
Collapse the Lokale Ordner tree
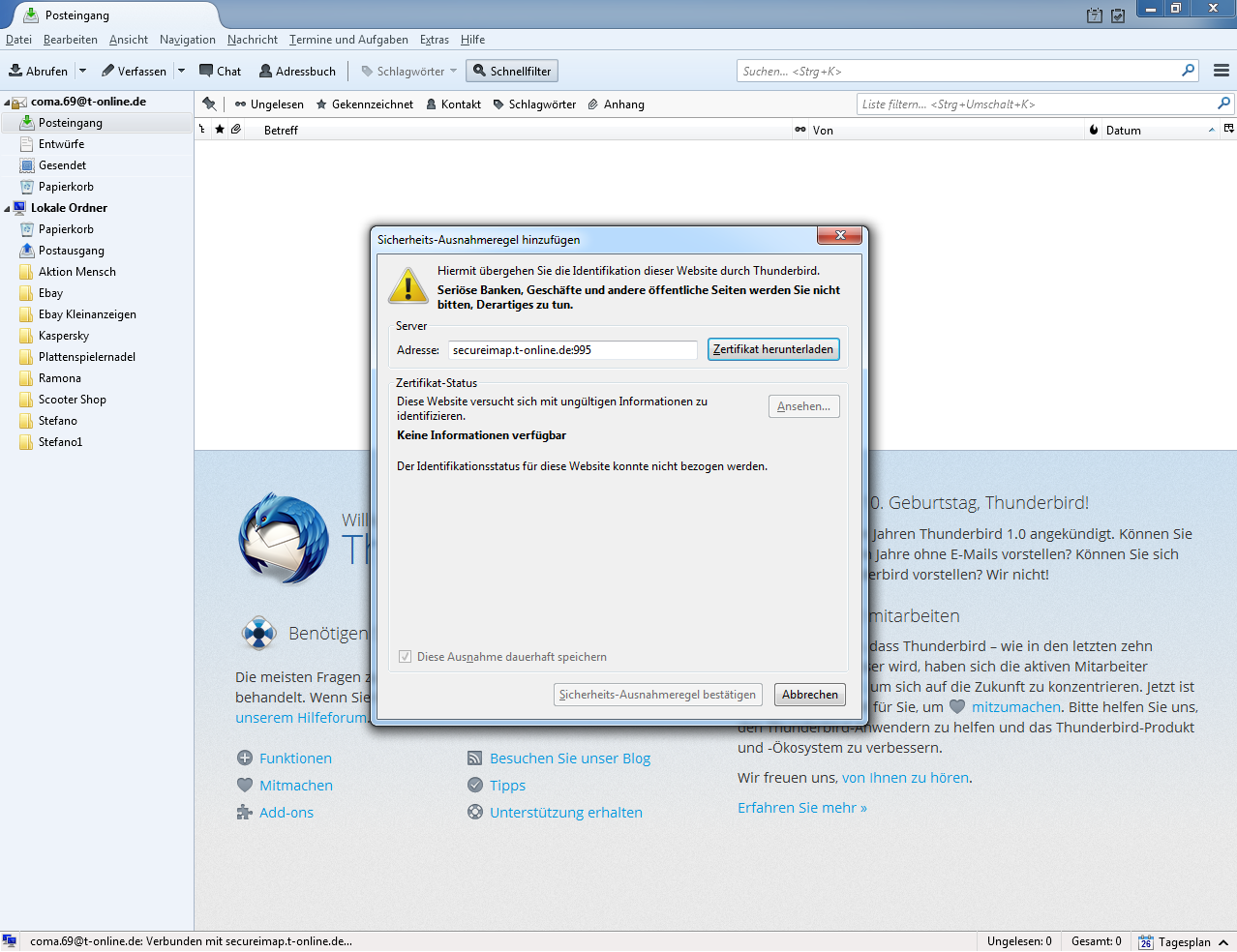pos(7,208)
